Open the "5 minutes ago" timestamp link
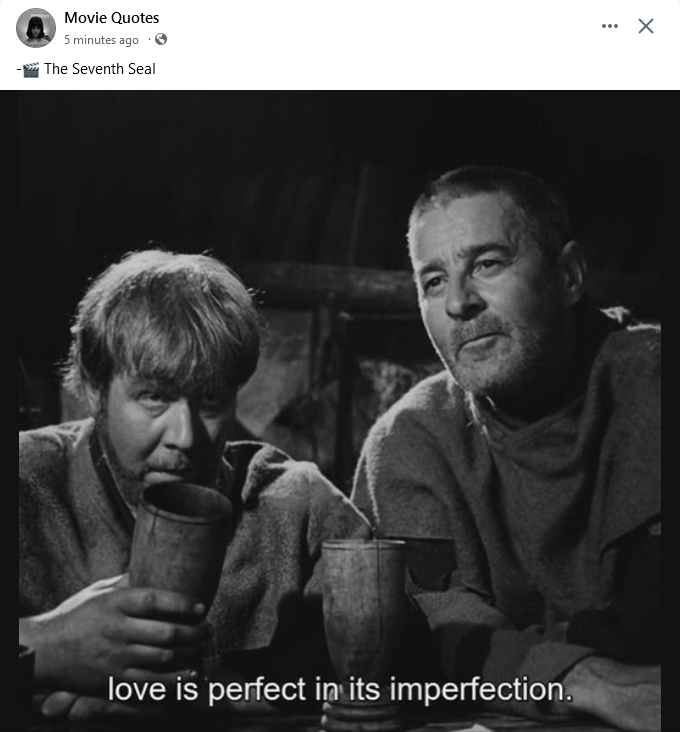 [x=101, y=40]
